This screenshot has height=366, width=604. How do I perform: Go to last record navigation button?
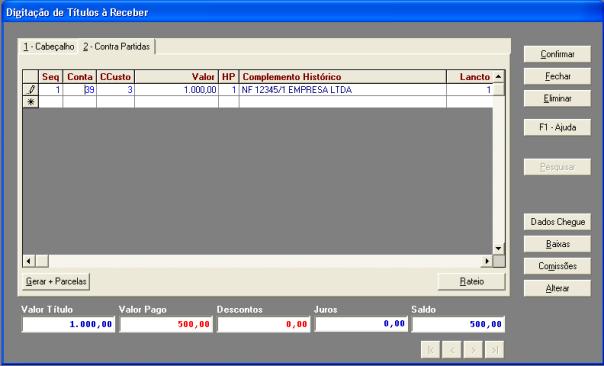tap(494, 350)
